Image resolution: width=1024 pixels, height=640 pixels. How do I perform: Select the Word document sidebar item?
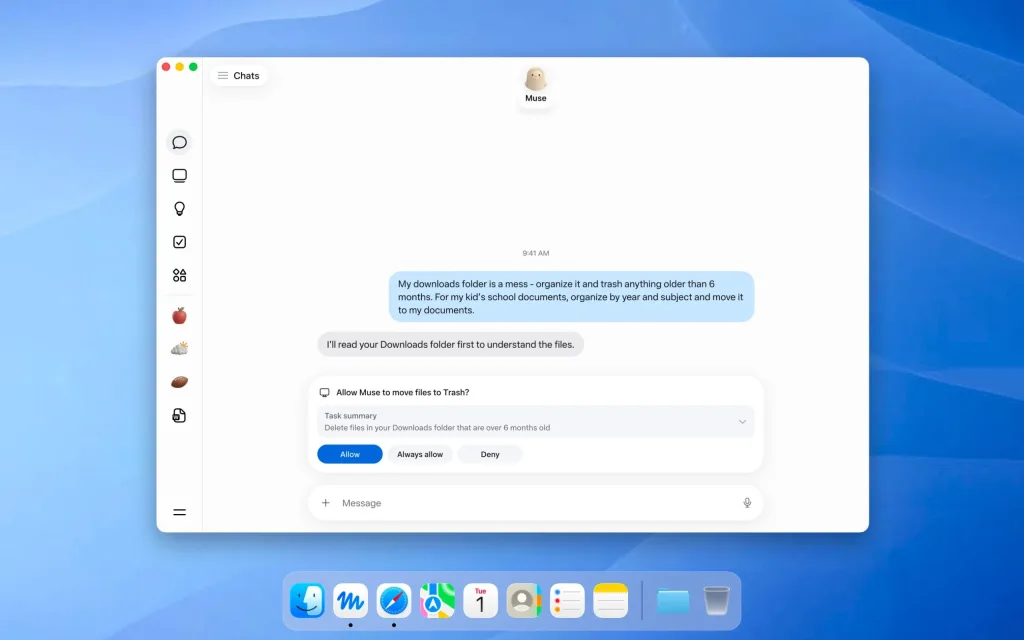[x=179, y=415]
